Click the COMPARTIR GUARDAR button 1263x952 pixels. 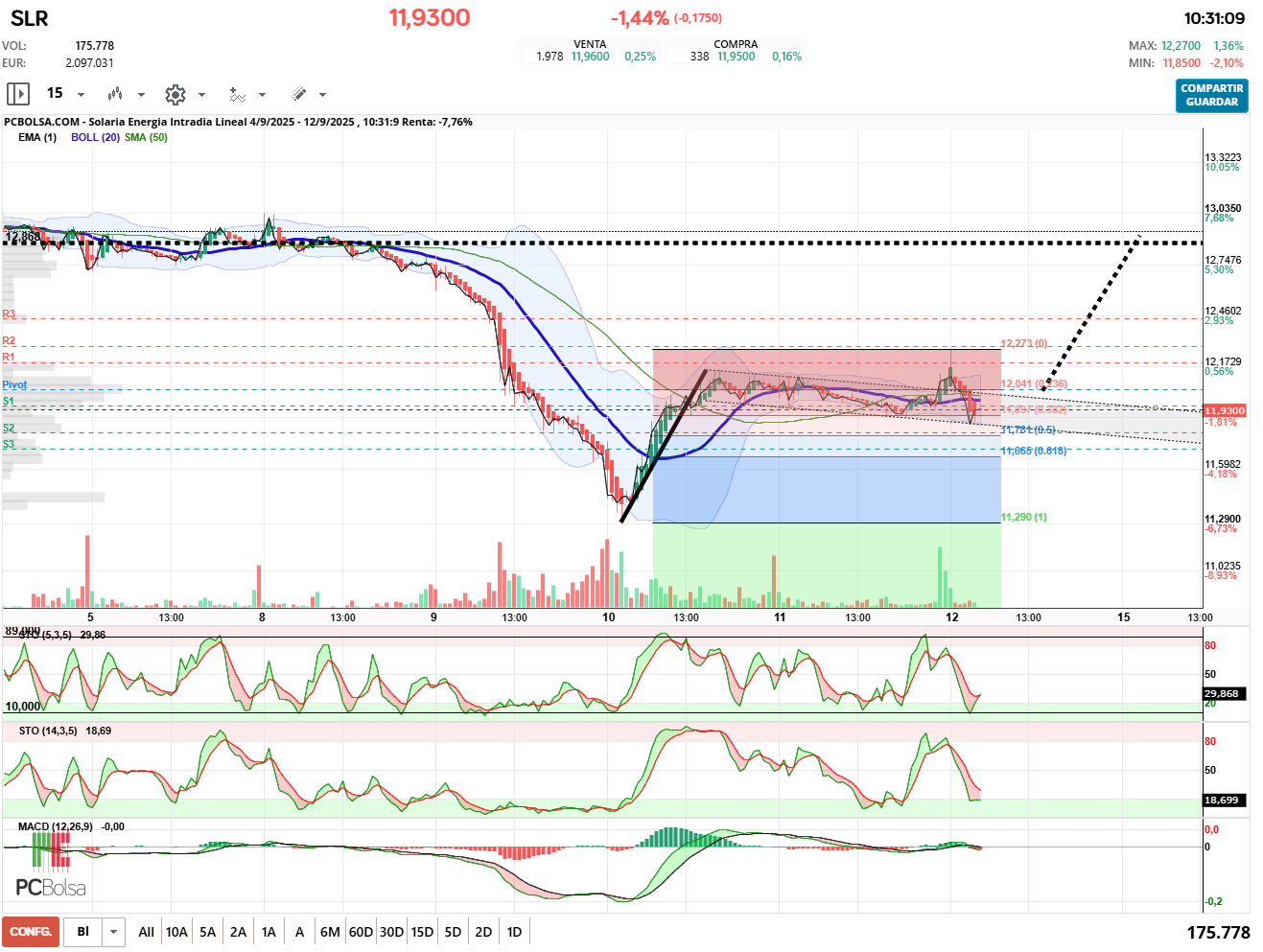pos(1212,95)
